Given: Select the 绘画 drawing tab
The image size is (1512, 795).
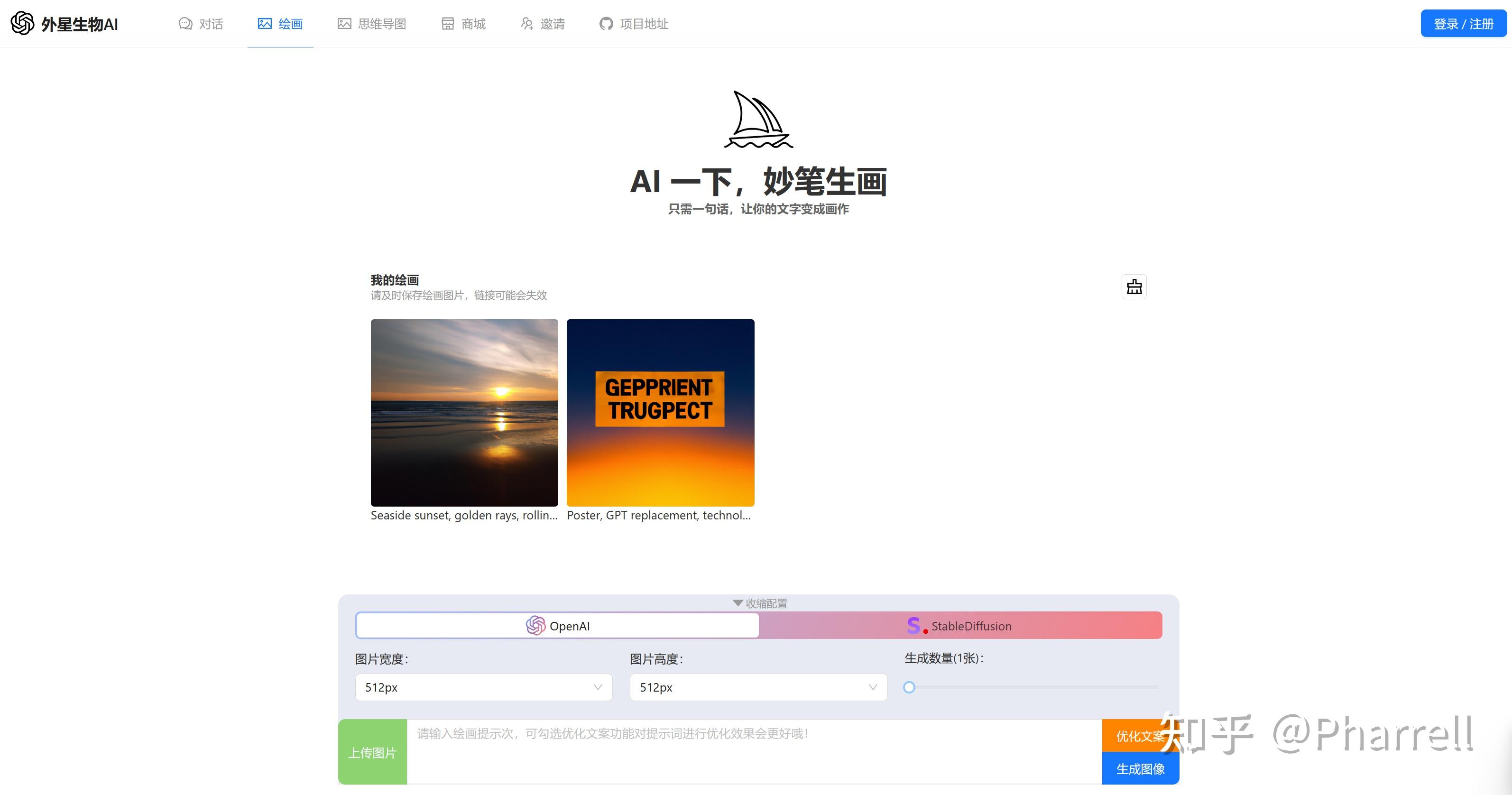Looking at the screenshot, I should [280, 24].
